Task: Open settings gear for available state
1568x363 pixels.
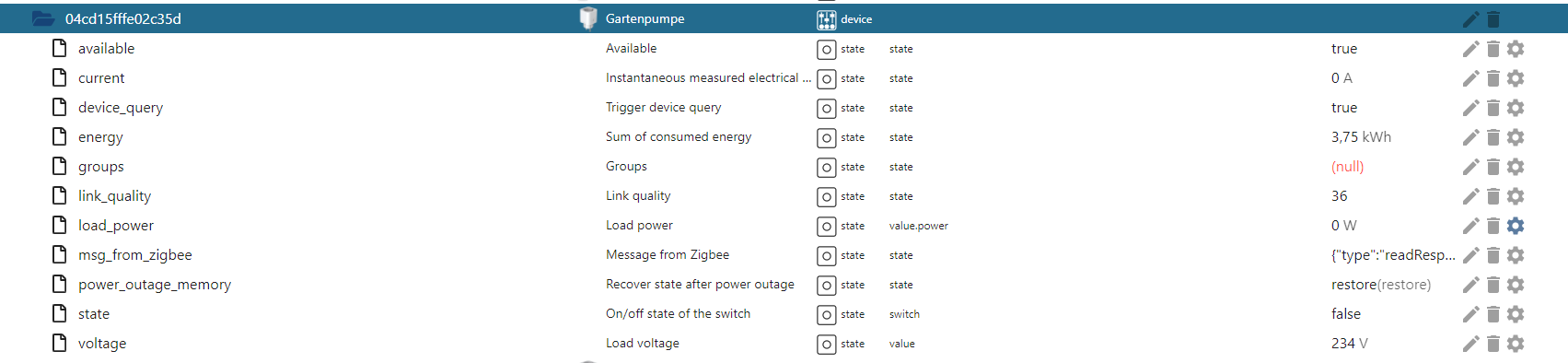Action: point(1516,49)
